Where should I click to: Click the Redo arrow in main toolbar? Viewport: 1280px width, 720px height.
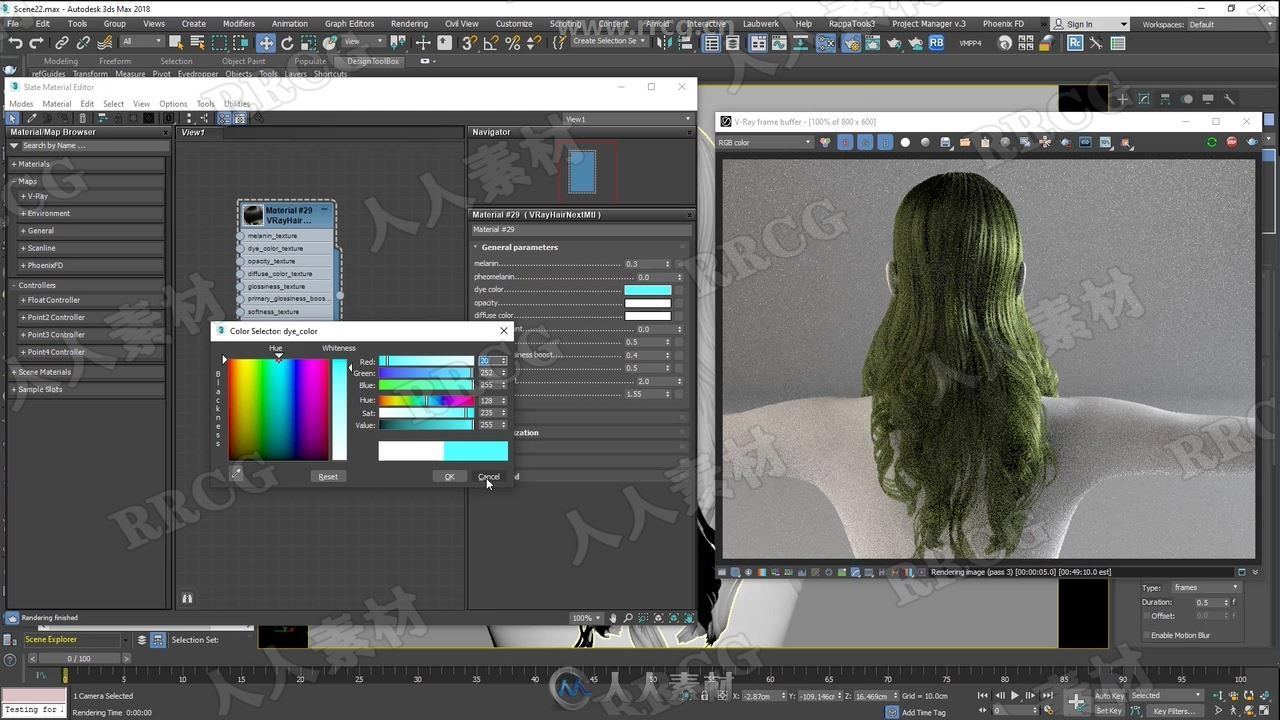(x=37, y=43)
